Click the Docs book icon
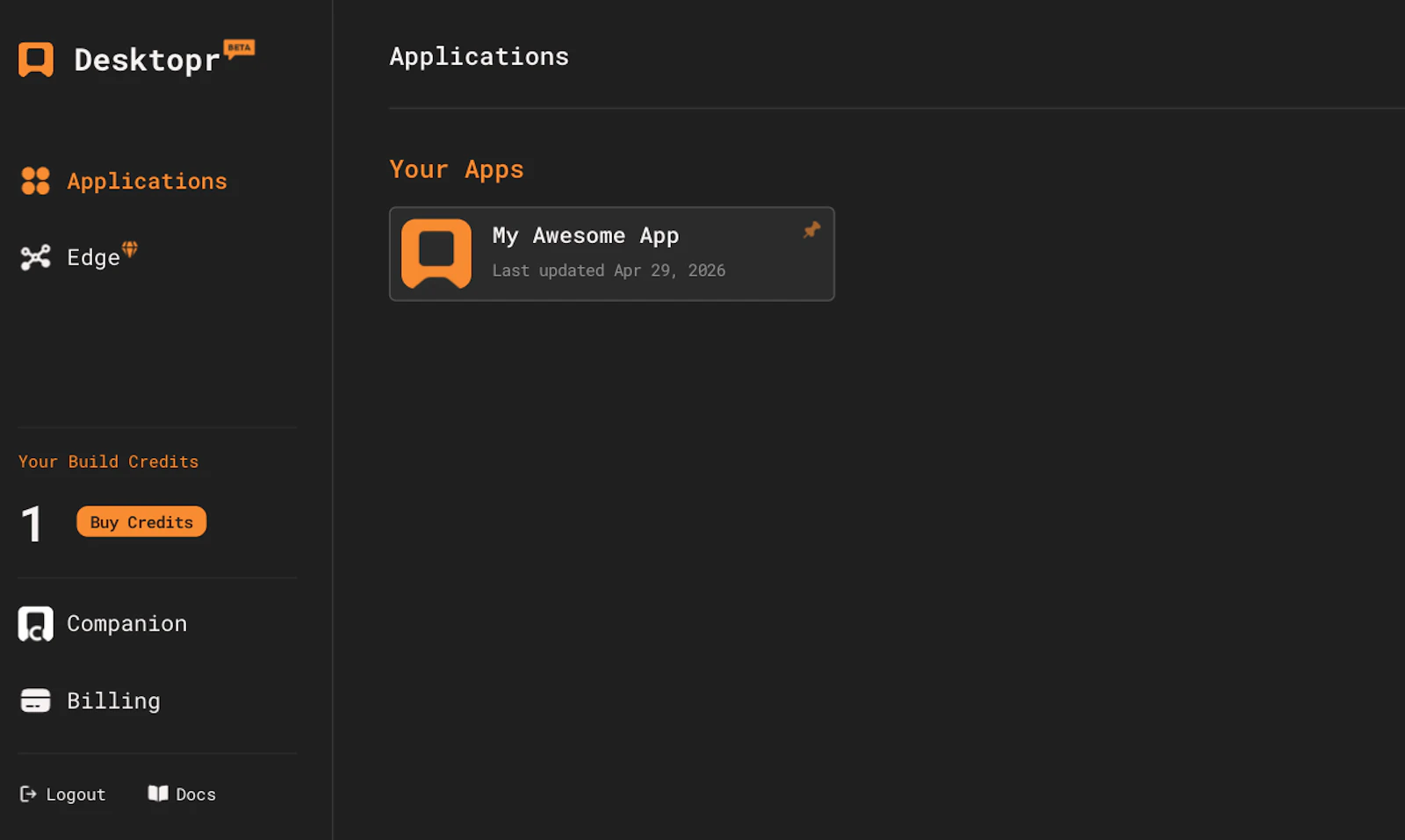 point(158,793)
